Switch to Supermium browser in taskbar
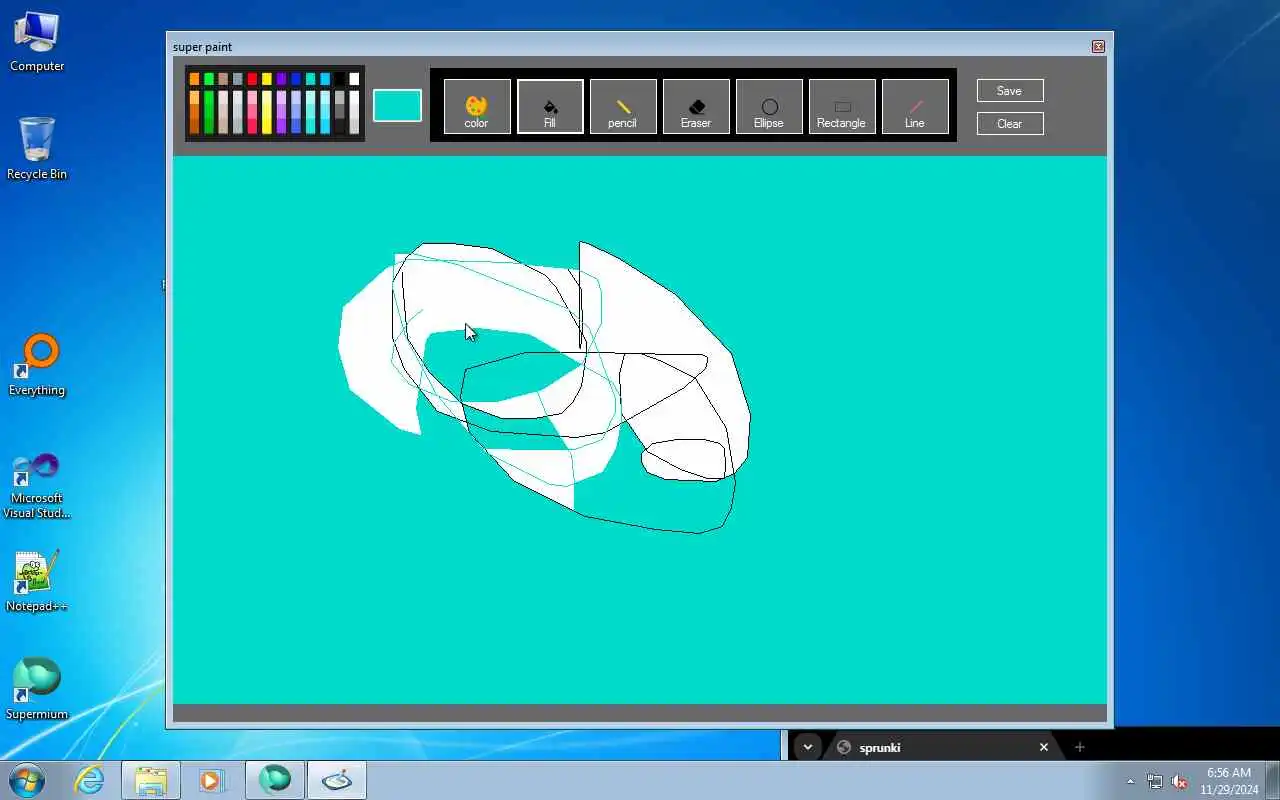The height and width of the screenshot is (800, 1280). pos(275,780)
